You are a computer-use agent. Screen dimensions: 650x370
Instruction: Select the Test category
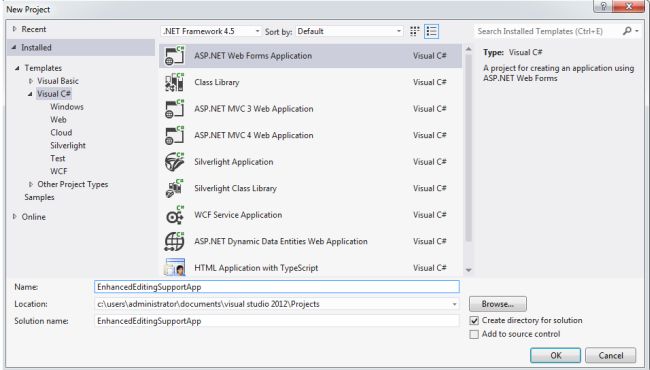(x=58, y=158)
